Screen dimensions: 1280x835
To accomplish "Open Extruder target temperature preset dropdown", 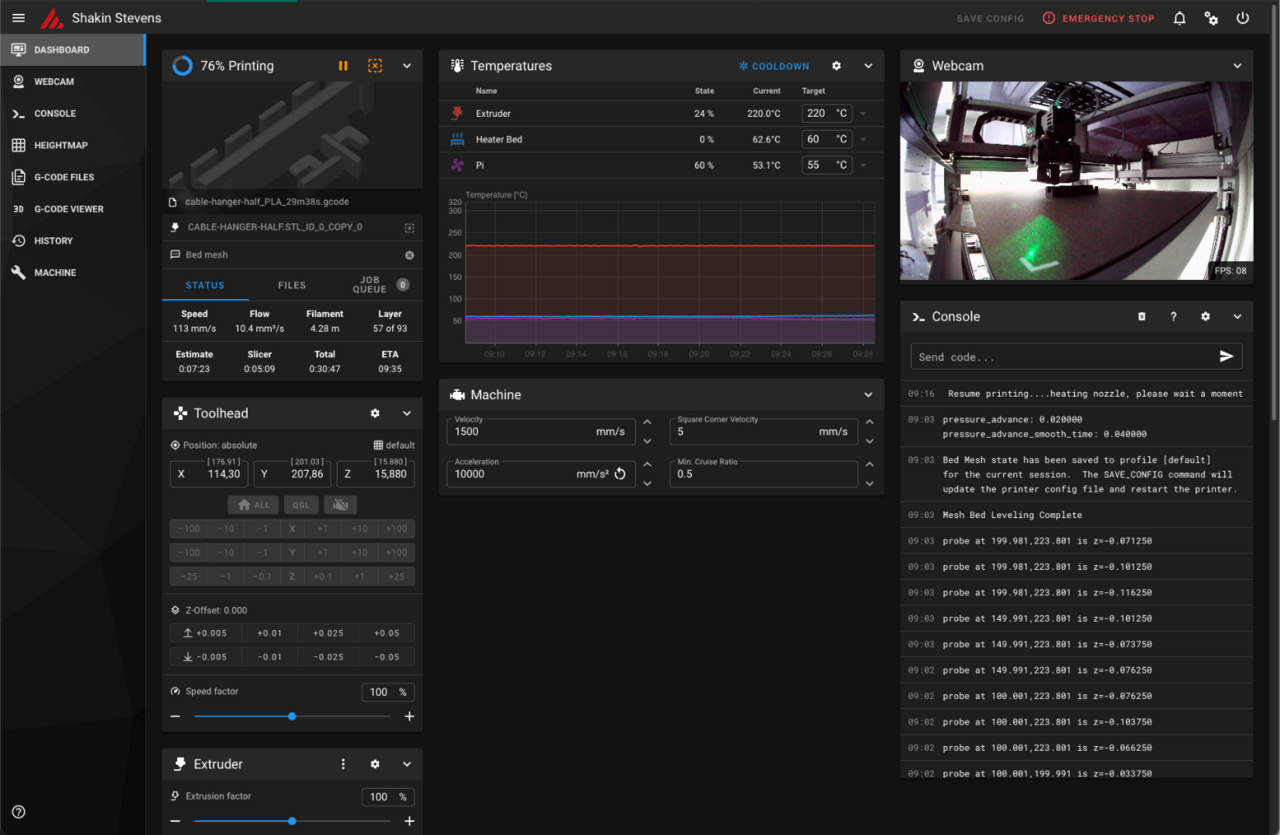I will [863, 114].
